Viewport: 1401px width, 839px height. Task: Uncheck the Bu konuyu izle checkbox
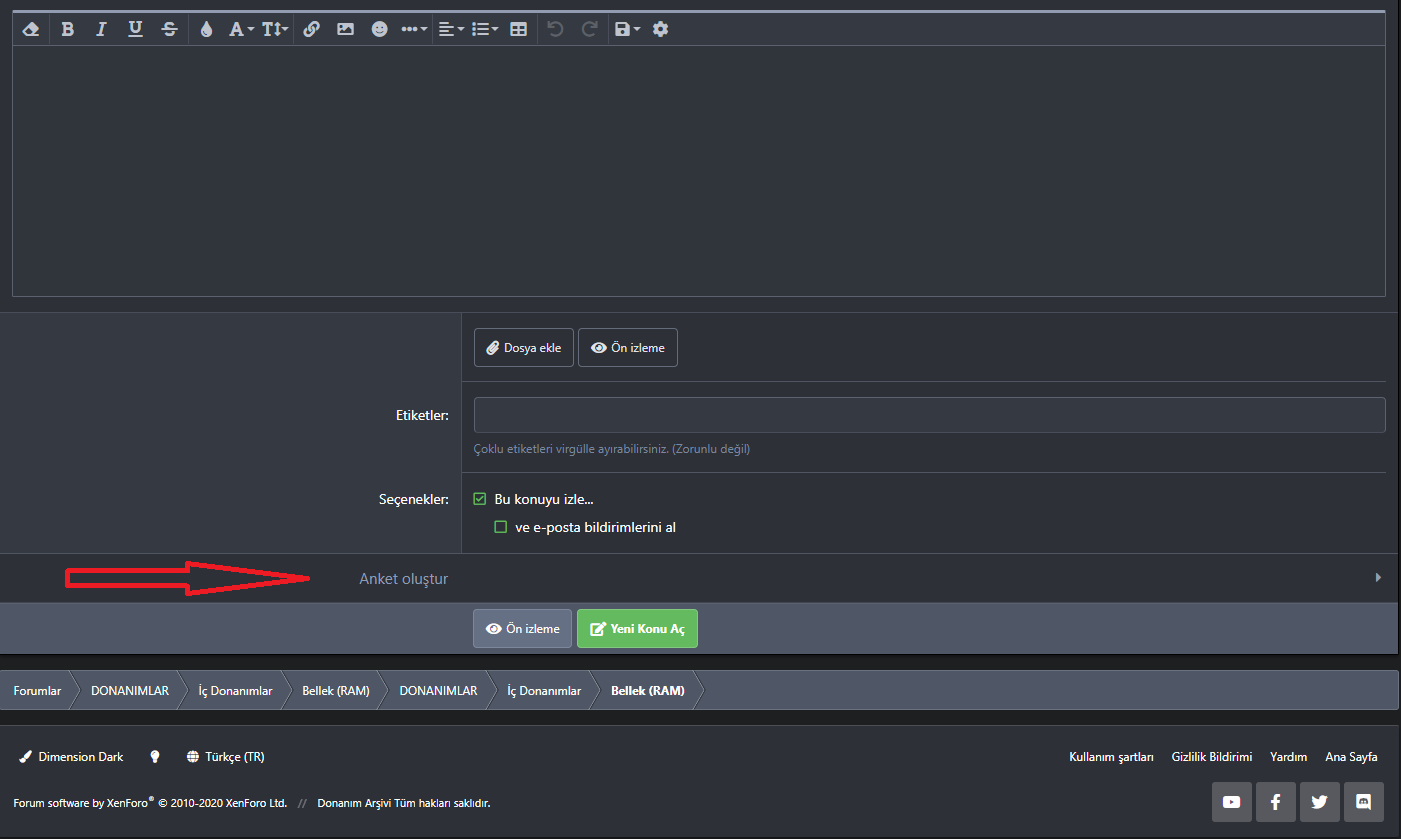tap(480, 499)
